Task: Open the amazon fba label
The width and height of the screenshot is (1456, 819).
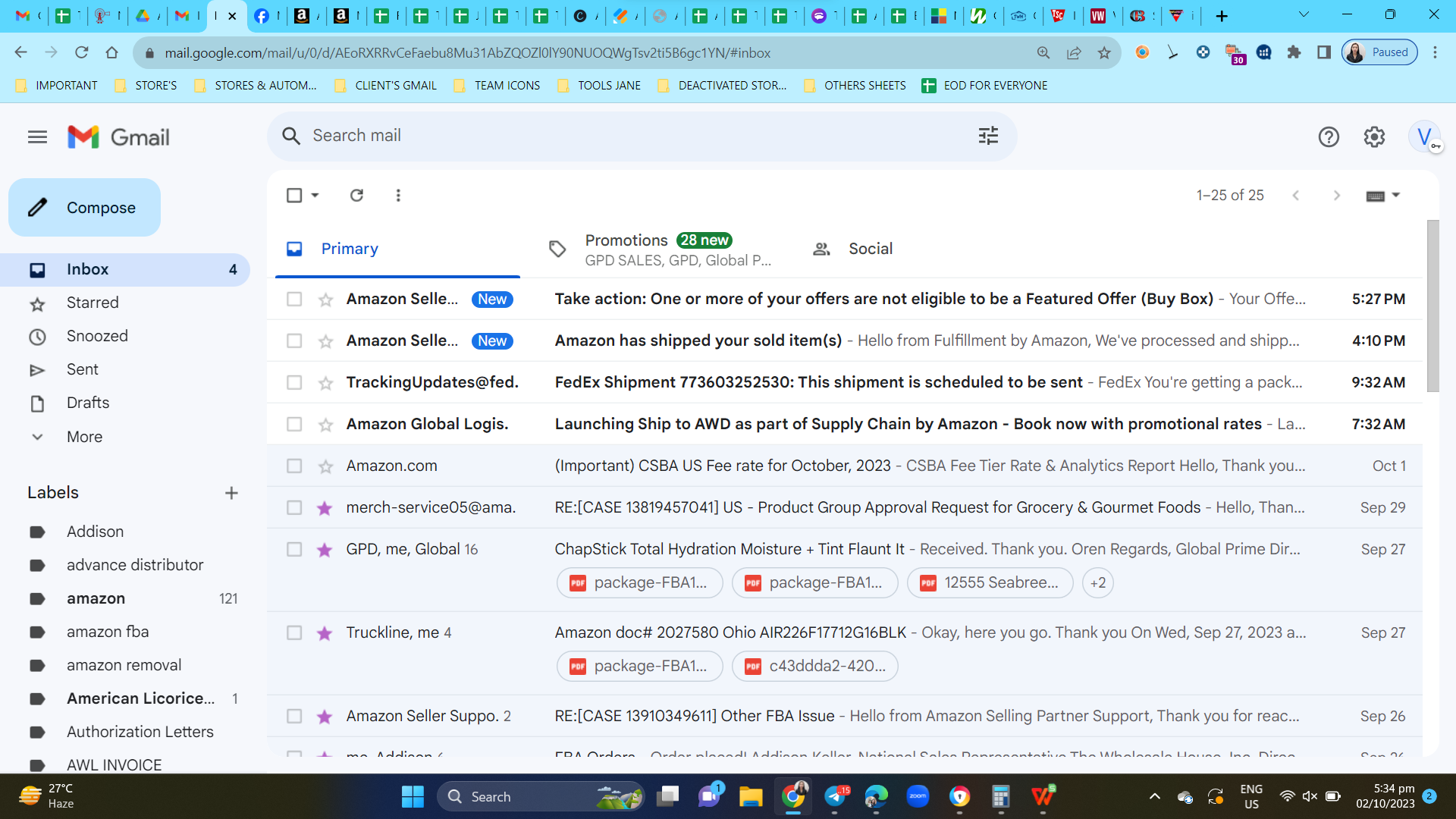Action: coord(108,632)
